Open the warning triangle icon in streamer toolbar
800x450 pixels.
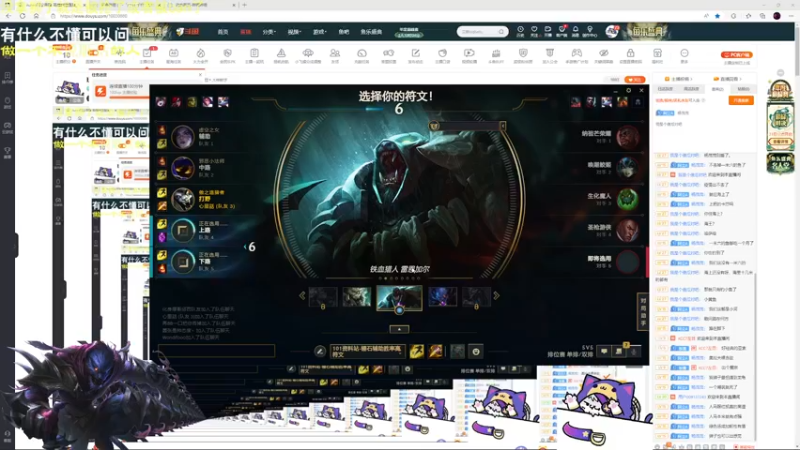click(281, 55)
